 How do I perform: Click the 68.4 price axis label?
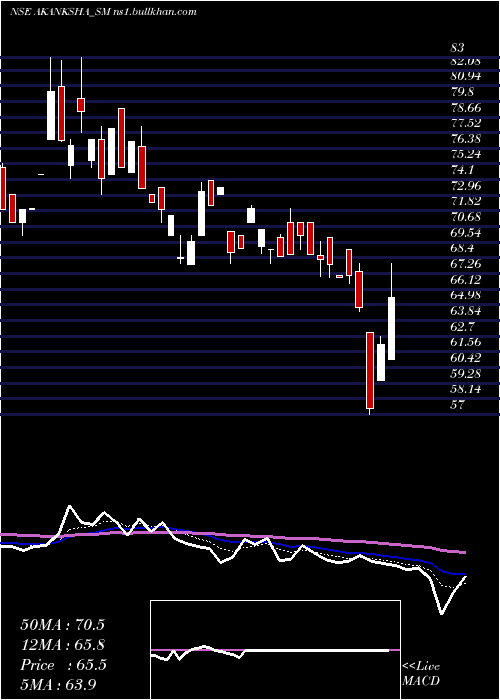(x=462, y=248)
